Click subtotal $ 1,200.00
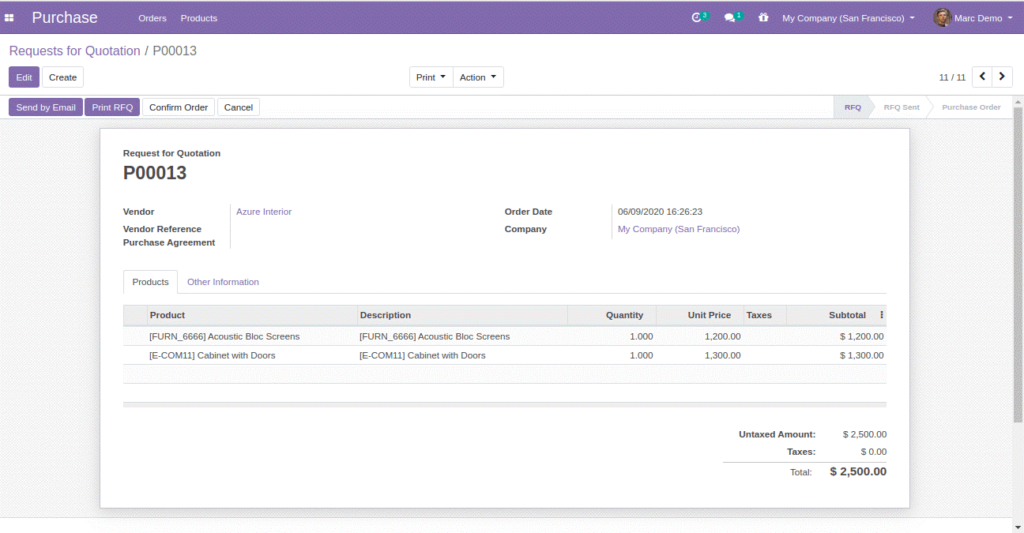This screenshot has width=1024, height=533. [x=861, y=336]
